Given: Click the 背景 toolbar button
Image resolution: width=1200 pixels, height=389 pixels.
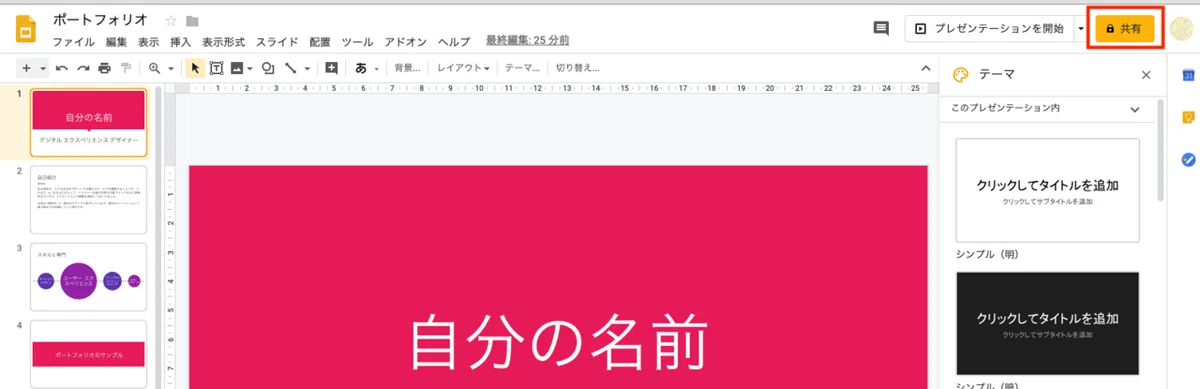Looking at the screenshot, I should 407,68.
